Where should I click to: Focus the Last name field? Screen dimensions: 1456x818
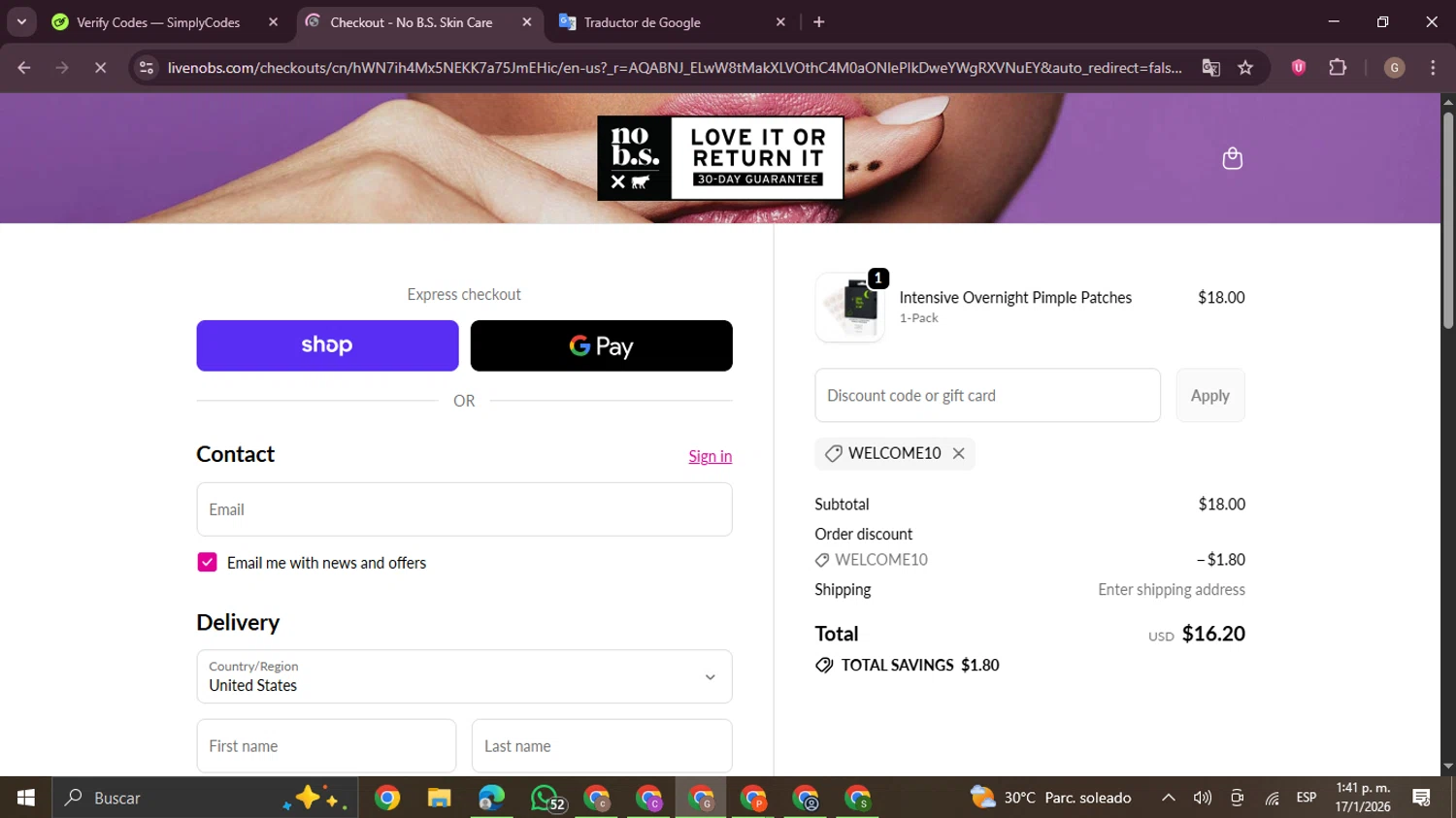pyautogui.click(x=602, y=746)
